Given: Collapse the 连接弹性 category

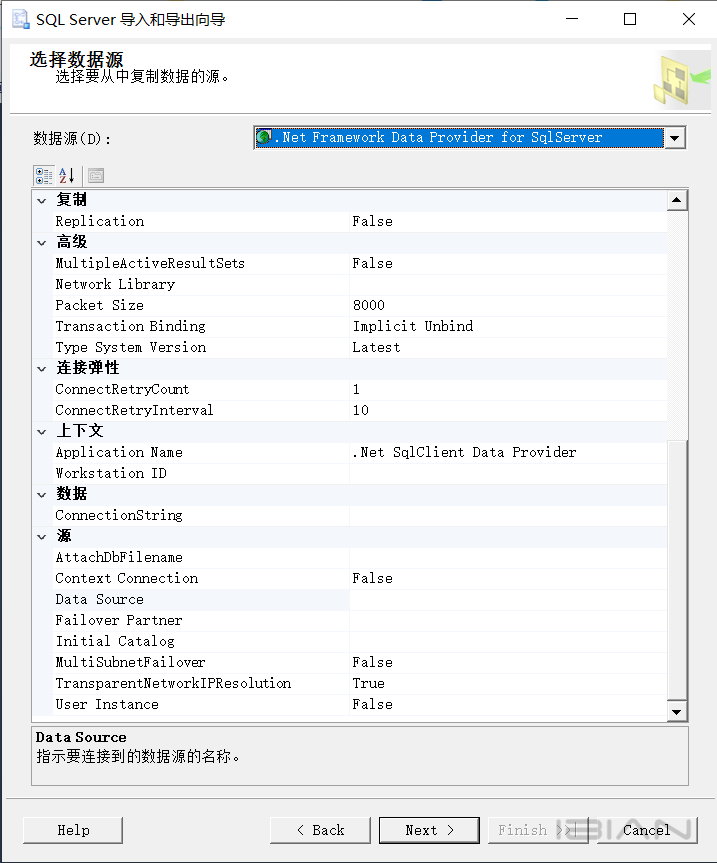Looking at the screenshot, I should [x=42, y=369].
